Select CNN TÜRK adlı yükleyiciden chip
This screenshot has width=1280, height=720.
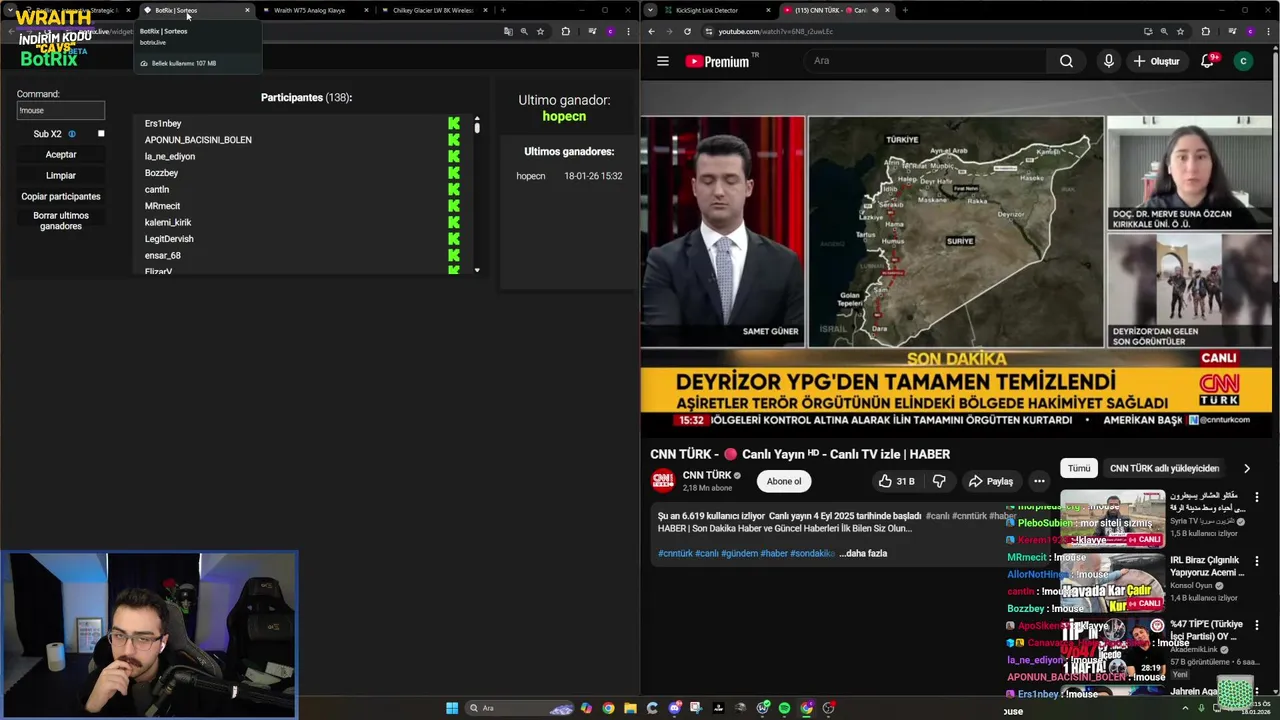[x=1165, y=468]
